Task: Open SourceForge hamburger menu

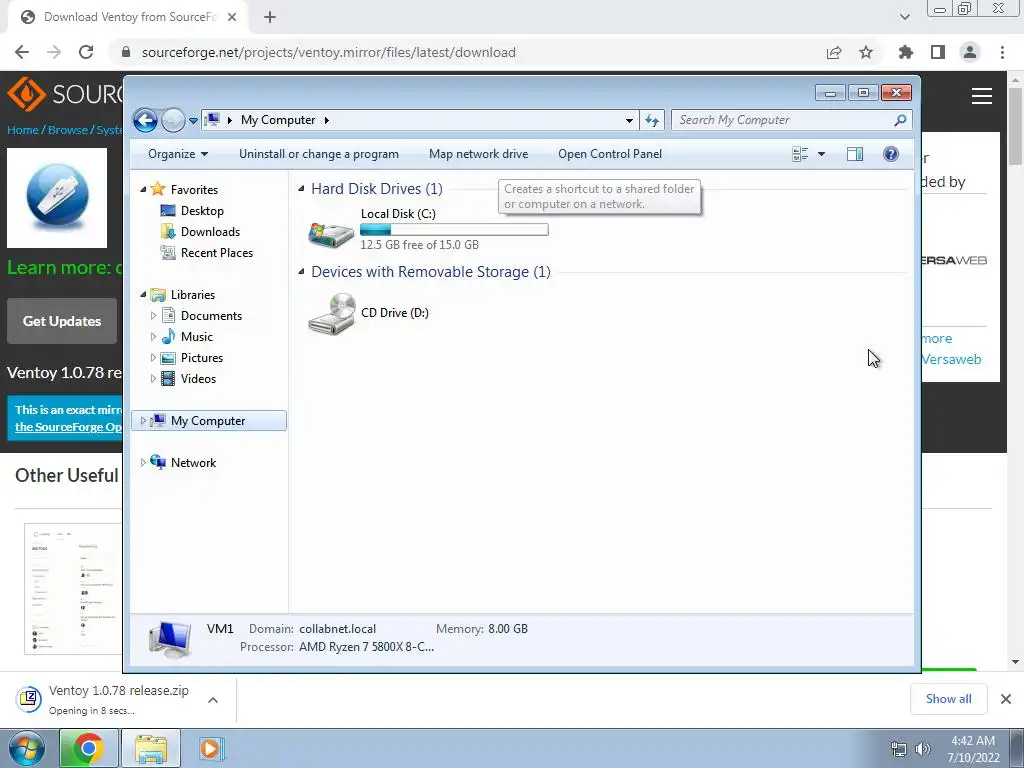Action: 982,96
